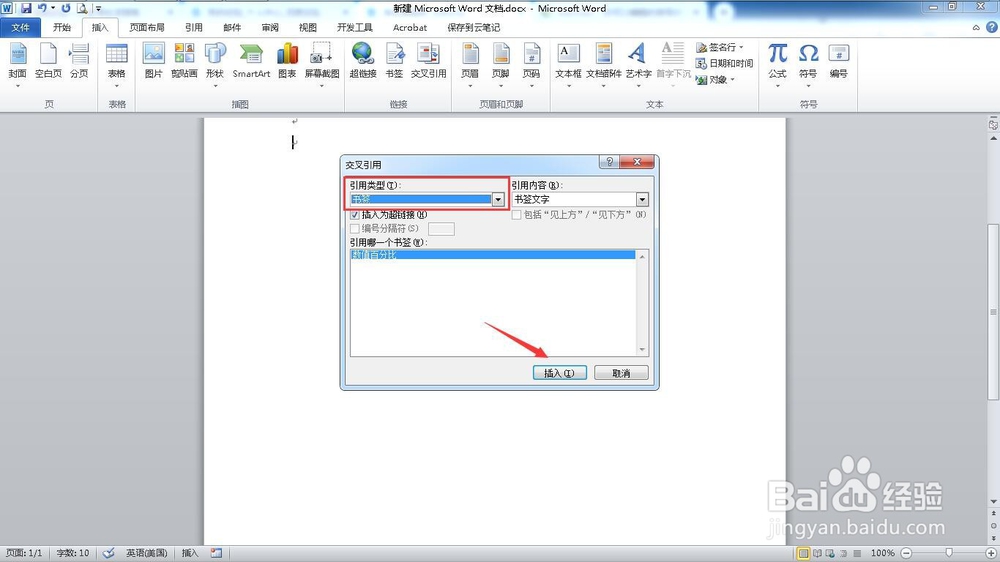Switch to the Developer (开发工具) tab
Image resolution: width=1000 pixels, height=562 pixels.
coord(355,27)
